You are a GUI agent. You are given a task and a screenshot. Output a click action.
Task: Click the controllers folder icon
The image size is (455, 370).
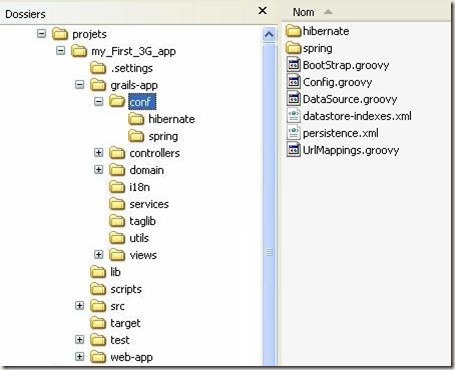117,153
